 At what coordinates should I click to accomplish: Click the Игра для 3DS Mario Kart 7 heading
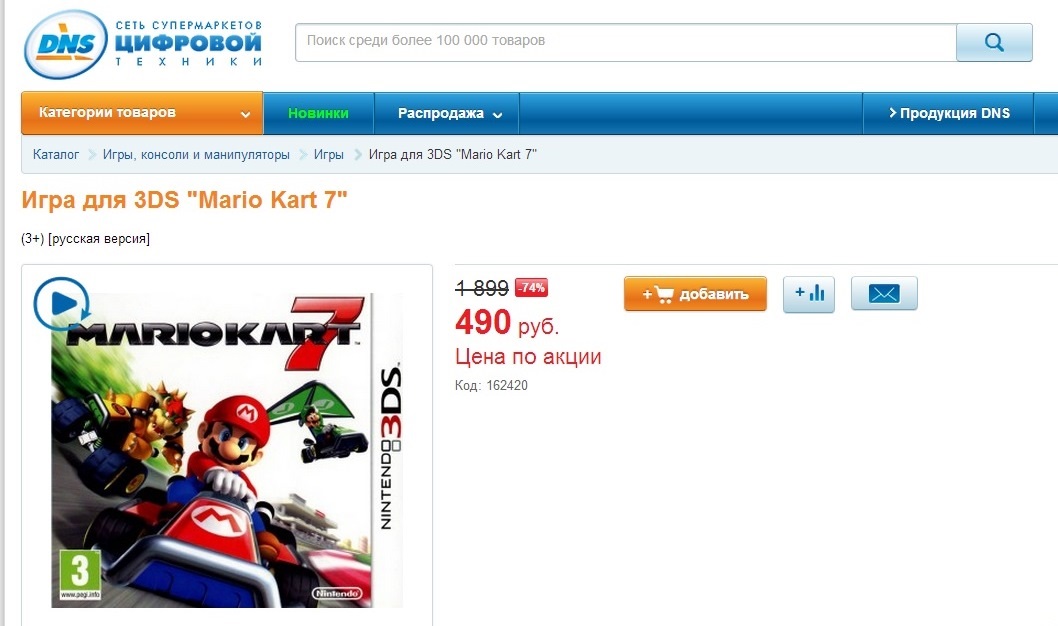coord(184,200)
